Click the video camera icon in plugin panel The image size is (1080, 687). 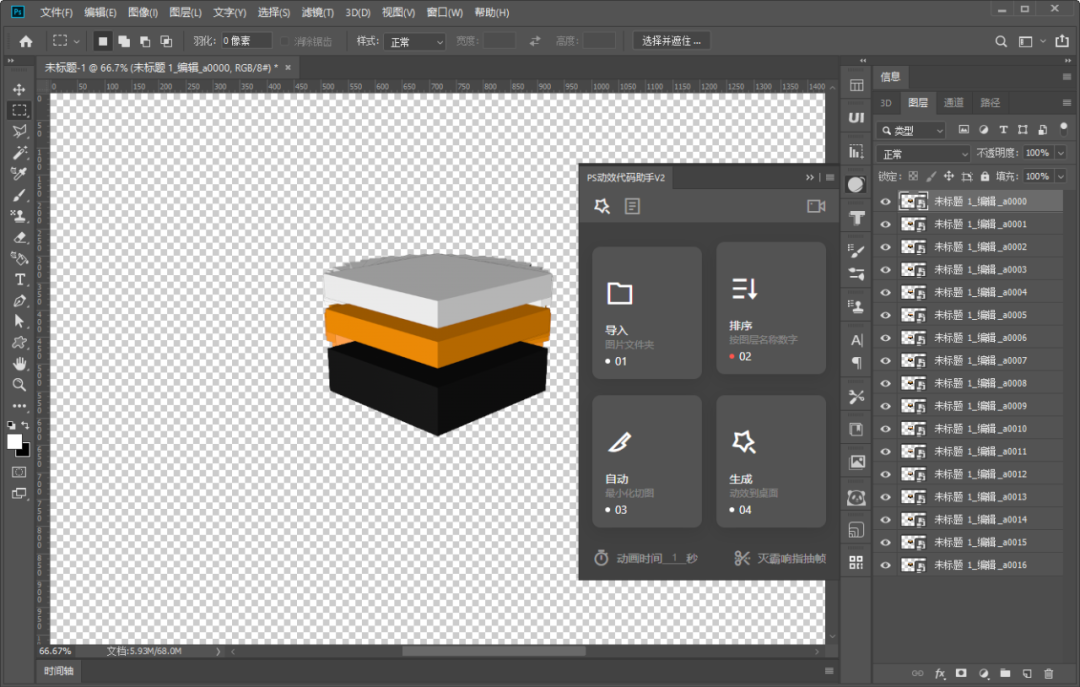coord(816,206)
